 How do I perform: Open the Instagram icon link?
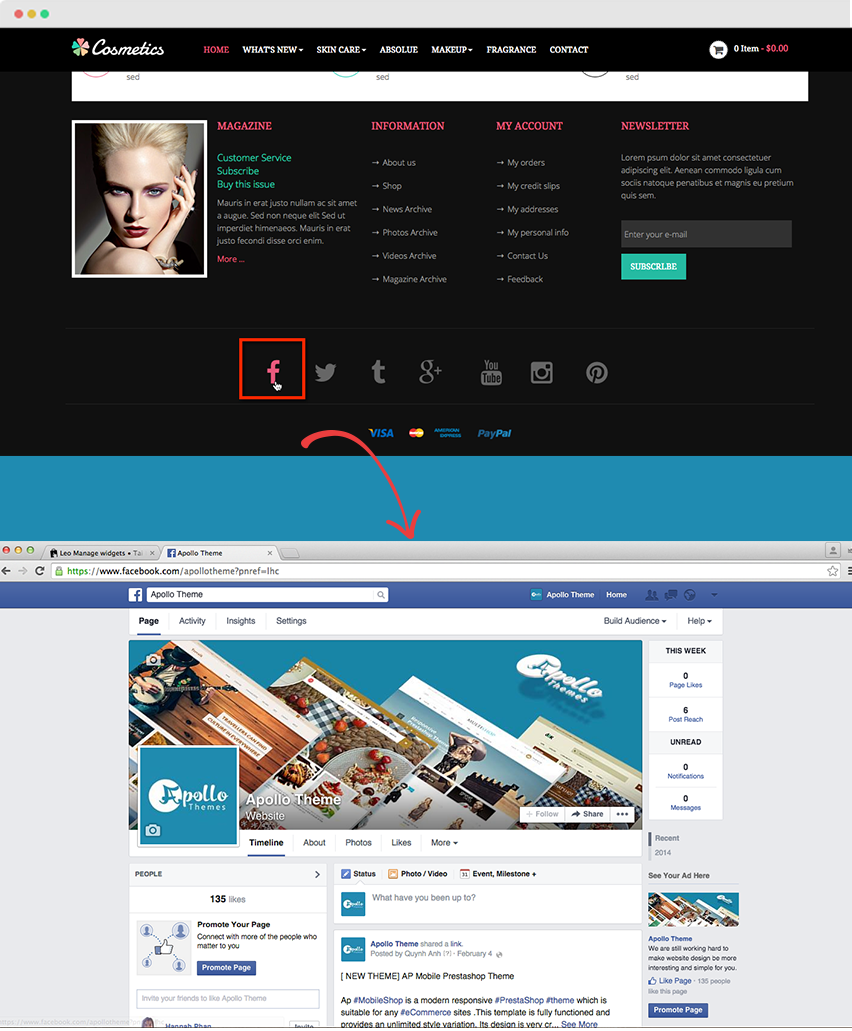[x=542, y=373]
